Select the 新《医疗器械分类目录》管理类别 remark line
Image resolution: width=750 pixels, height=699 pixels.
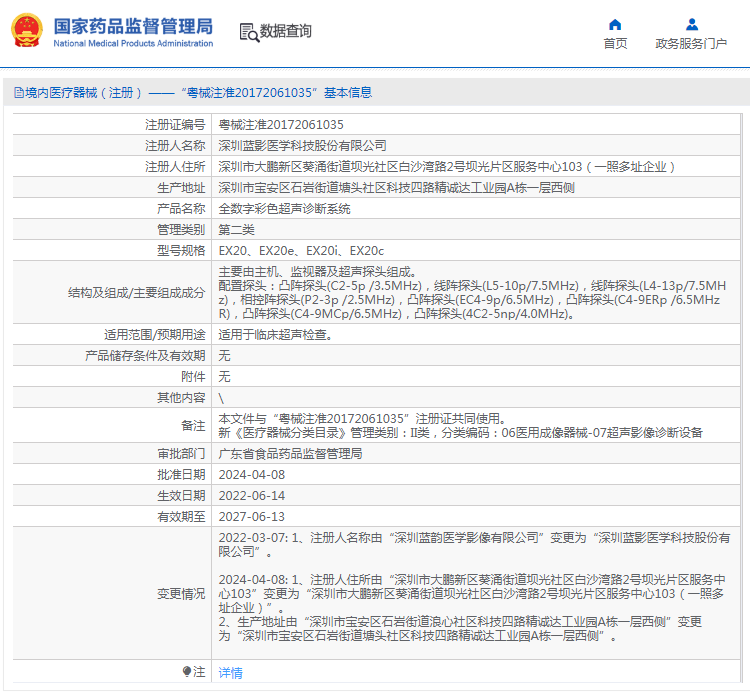pyautogui.click(x=460, y=433)
